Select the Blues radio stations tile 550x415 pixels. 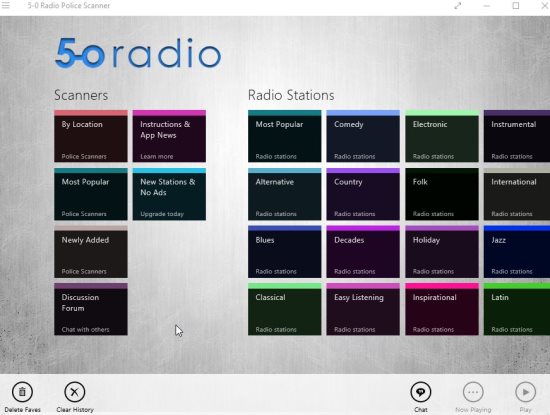(x=284, y=252)
